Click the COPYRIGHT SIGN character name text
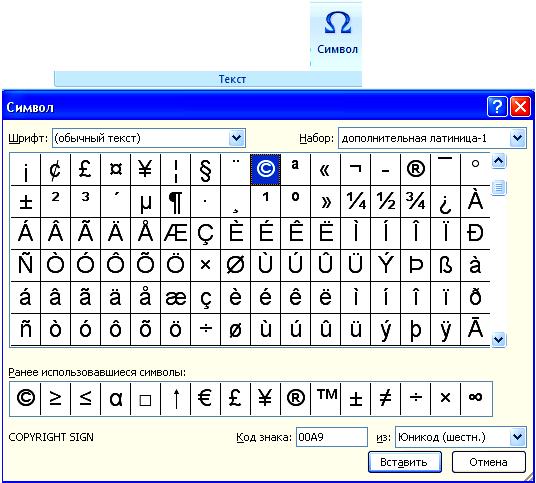Image resolution: width=536 pixels, height=483 pixels. [51, 437]
